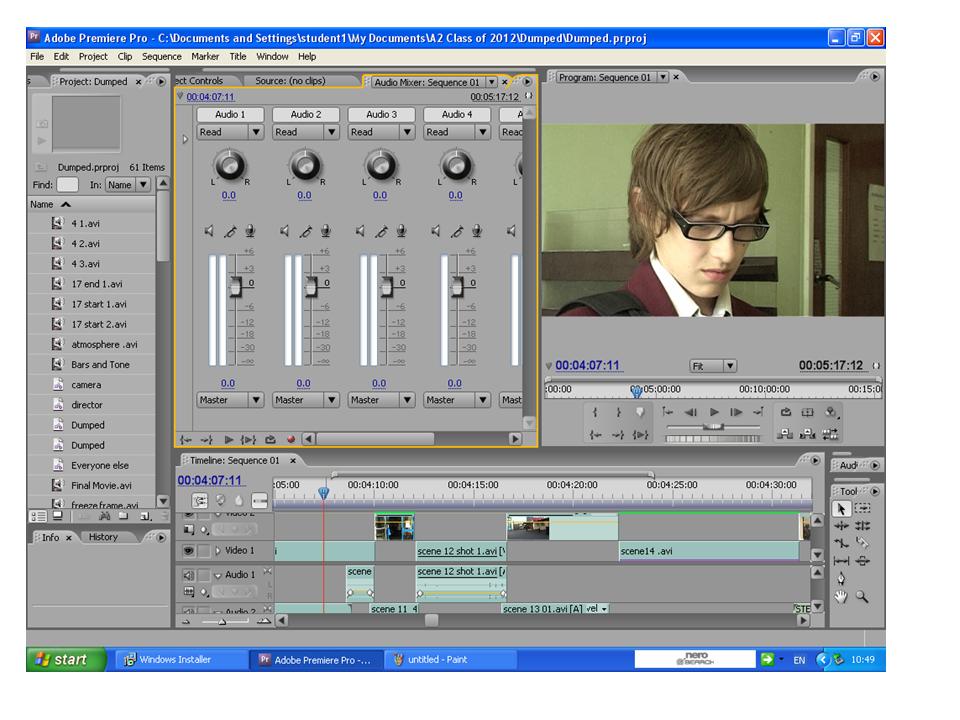The image size is (960, 720).
Task: Open the Project menu
Action: (93, 56)
